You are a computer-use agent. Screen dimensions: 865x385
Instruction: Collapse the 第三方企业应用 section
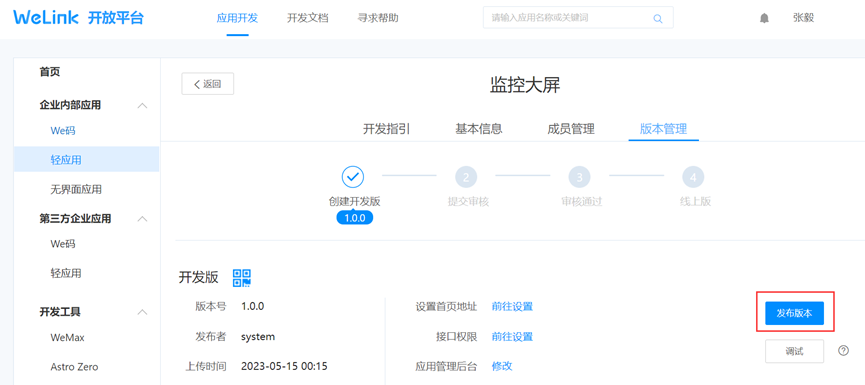pos(142,218)
